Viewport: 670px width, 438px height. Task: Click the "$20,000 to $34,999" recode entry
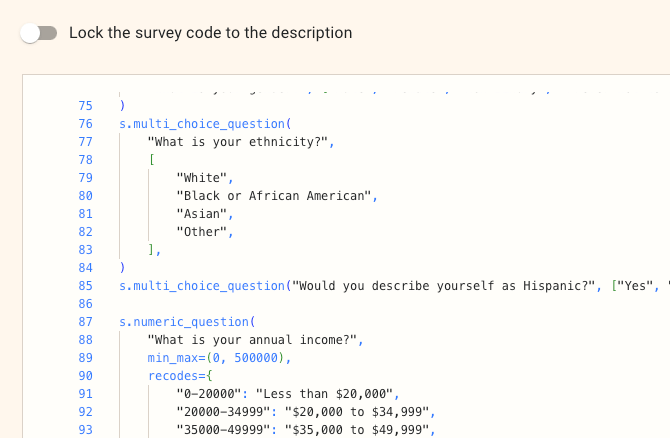tap(357, 412)
